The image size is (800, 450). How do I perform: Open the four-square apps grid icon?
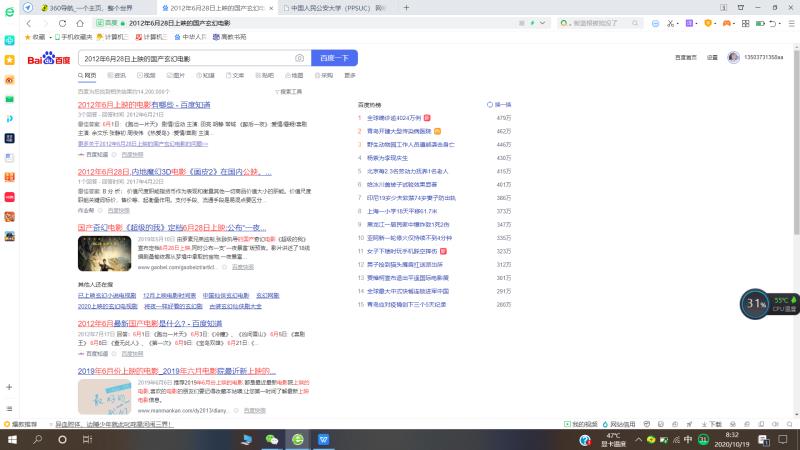tap(745, 23)
